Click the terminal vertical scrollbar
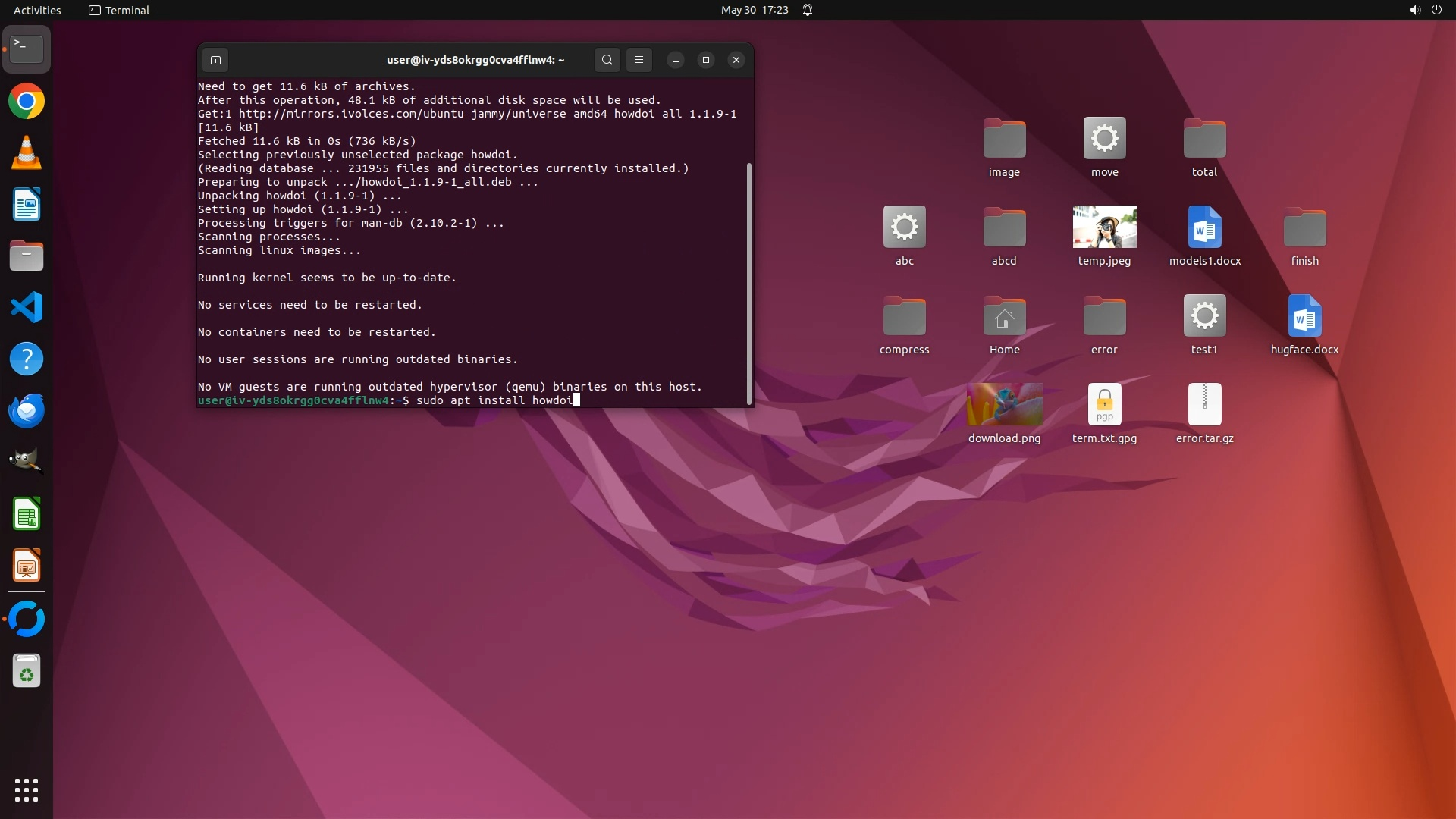The image size is (1456, 819). [x=749, y=283]
